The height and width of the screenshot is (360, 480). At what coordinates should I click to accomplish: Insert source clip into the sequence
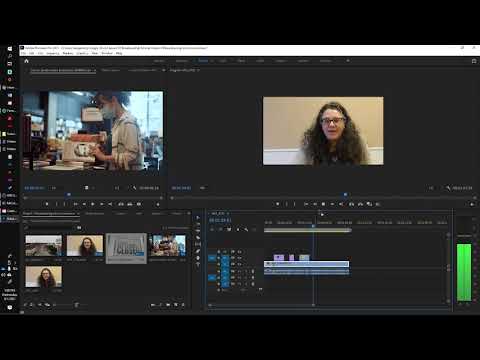121,204
